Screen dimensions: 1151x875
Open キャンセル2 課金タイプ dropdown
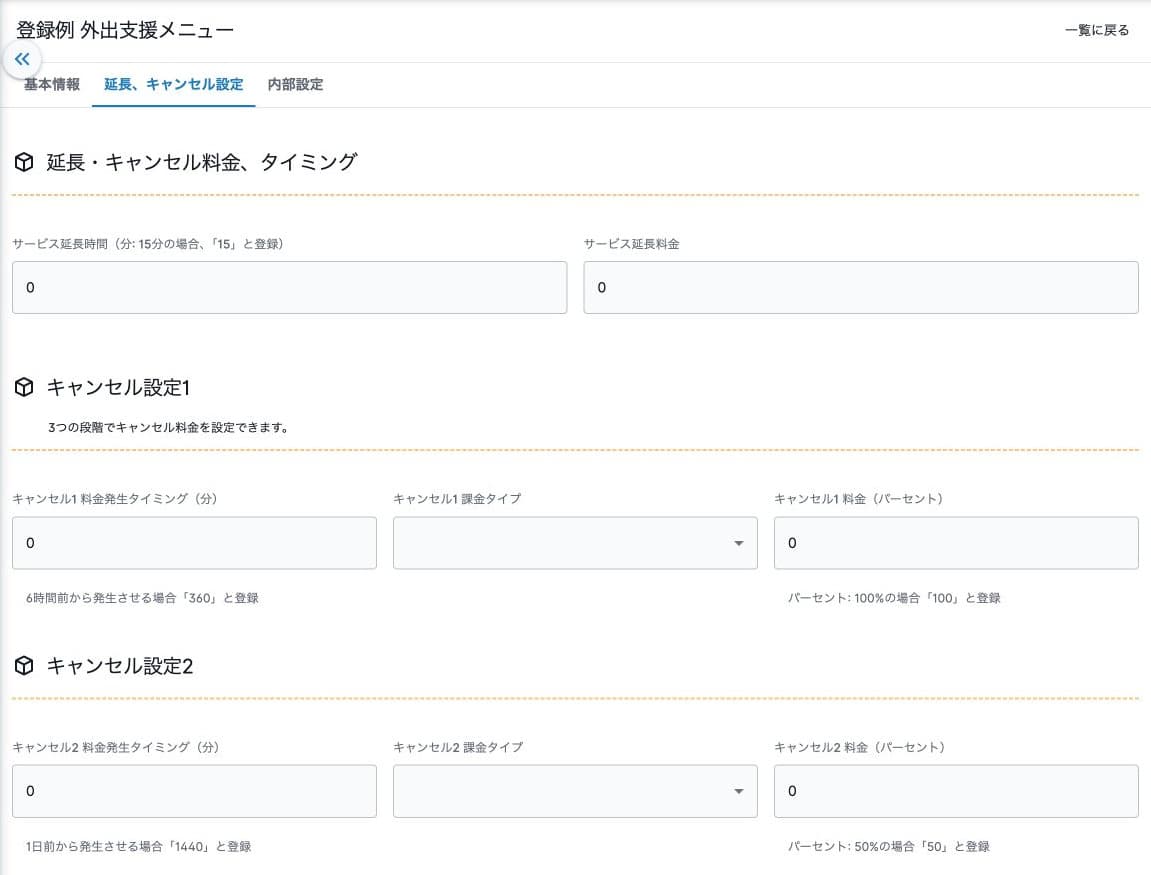(576, 791)
